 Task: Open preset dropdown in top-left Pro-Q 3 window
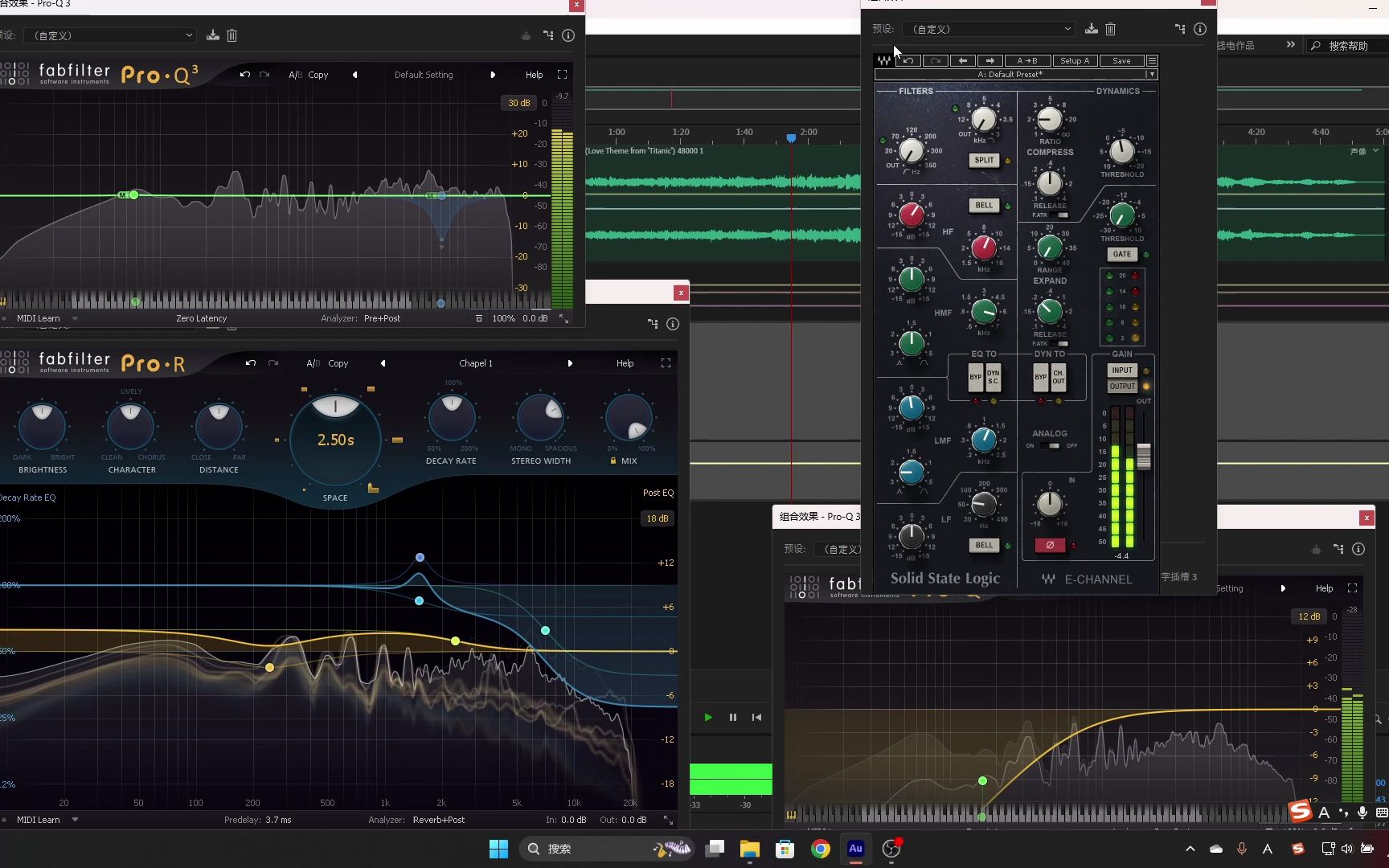pos(110,35)
